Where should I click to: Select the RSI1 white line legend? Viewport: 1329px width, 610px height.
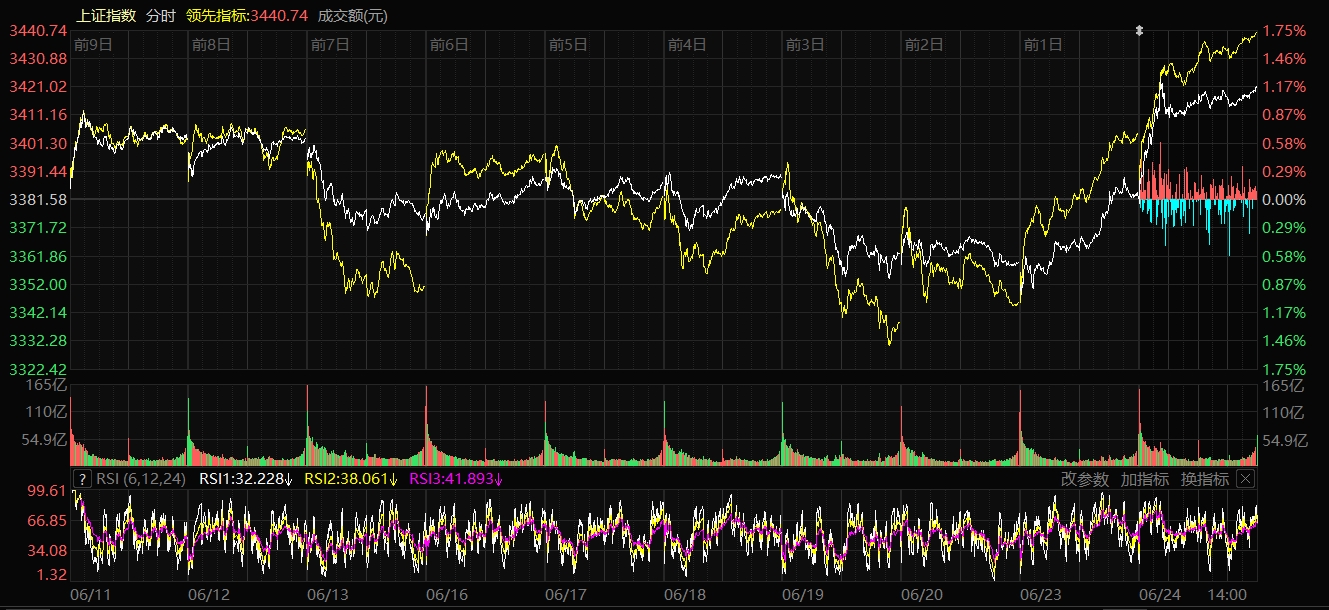click(x=245, y=479)
